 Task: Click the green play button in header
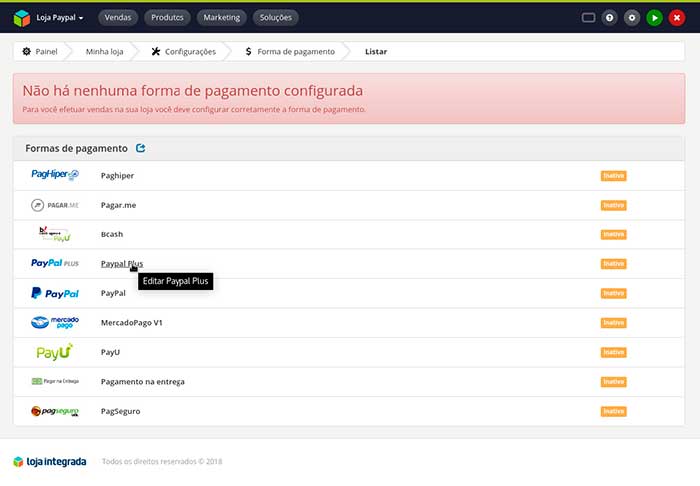(654, 18)
